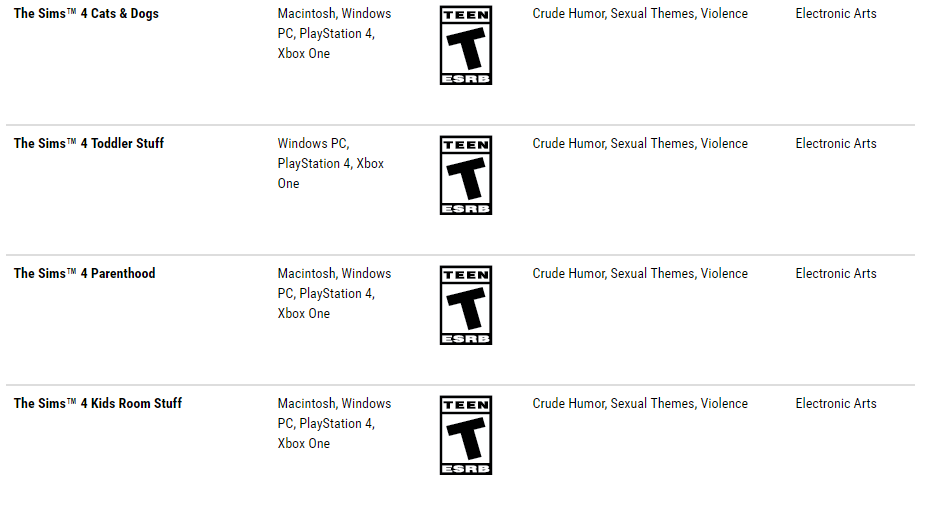Open The Sims 4 Cats & Dogs title

click(x=86, y=14)
